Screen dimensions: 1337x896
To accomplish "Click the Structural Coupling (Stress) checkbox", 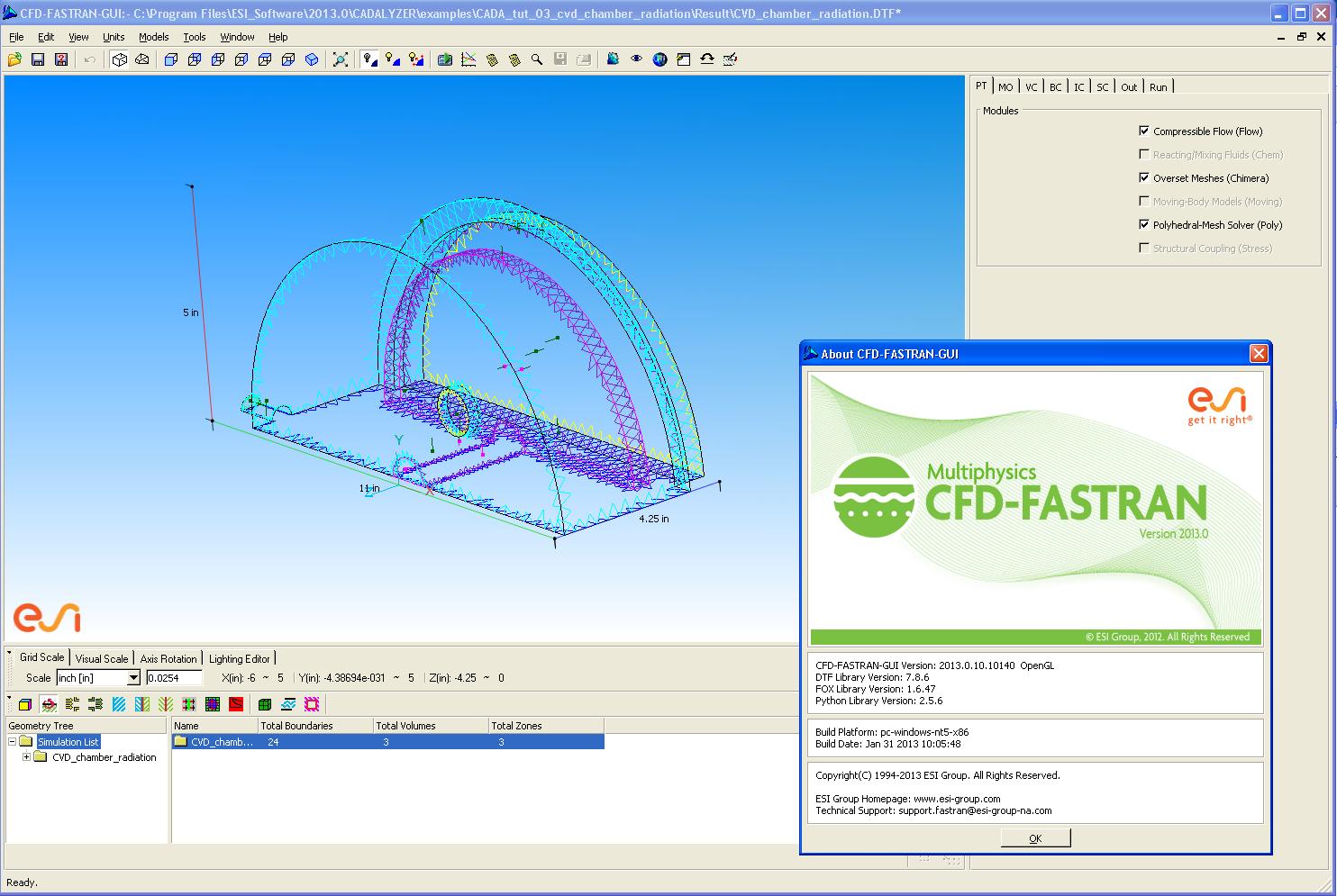I will point(1144,248).
